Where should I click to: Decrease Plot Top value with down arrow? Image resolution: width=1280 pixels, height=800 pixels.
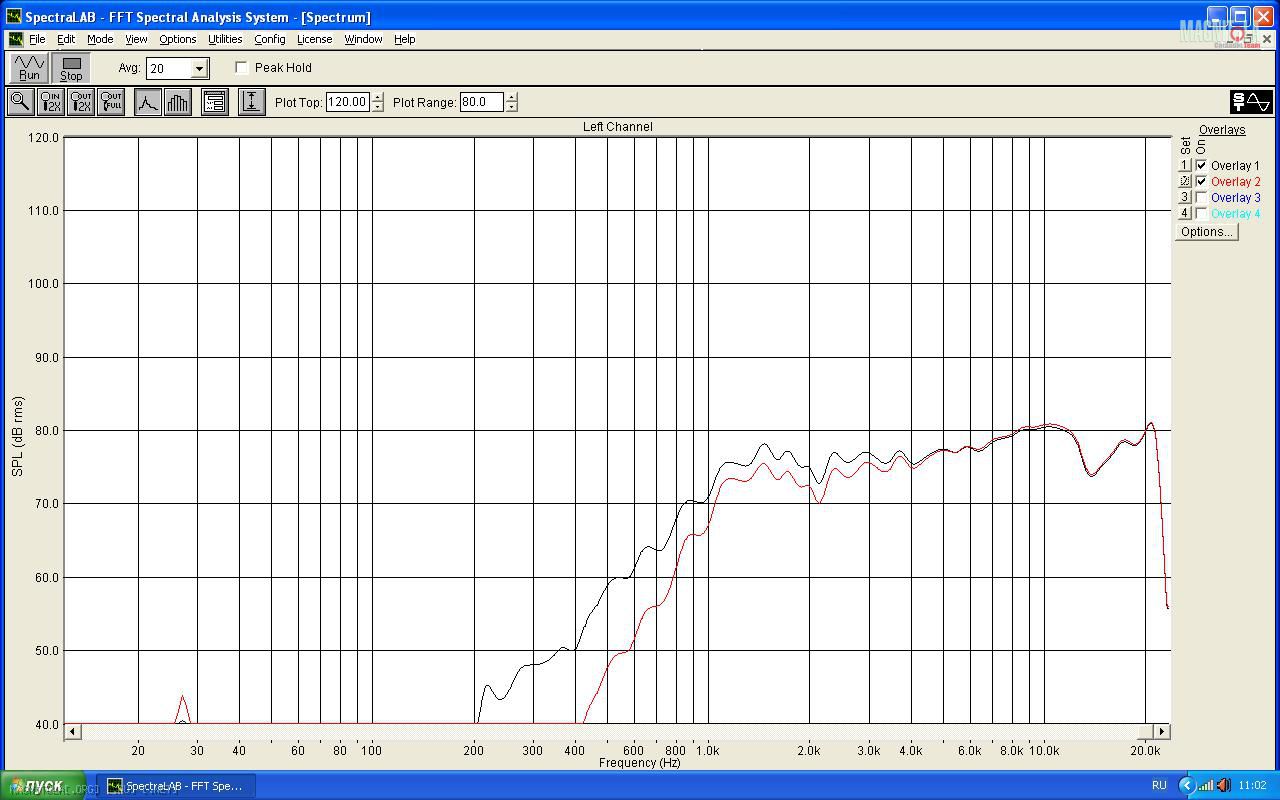(377, 107)
